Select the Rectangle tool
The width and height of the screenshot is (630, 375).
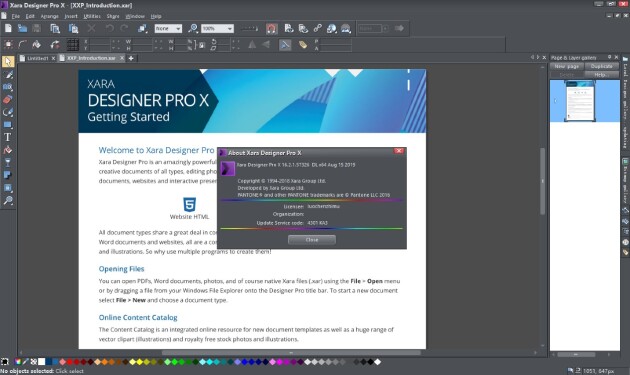pos(8,125)
